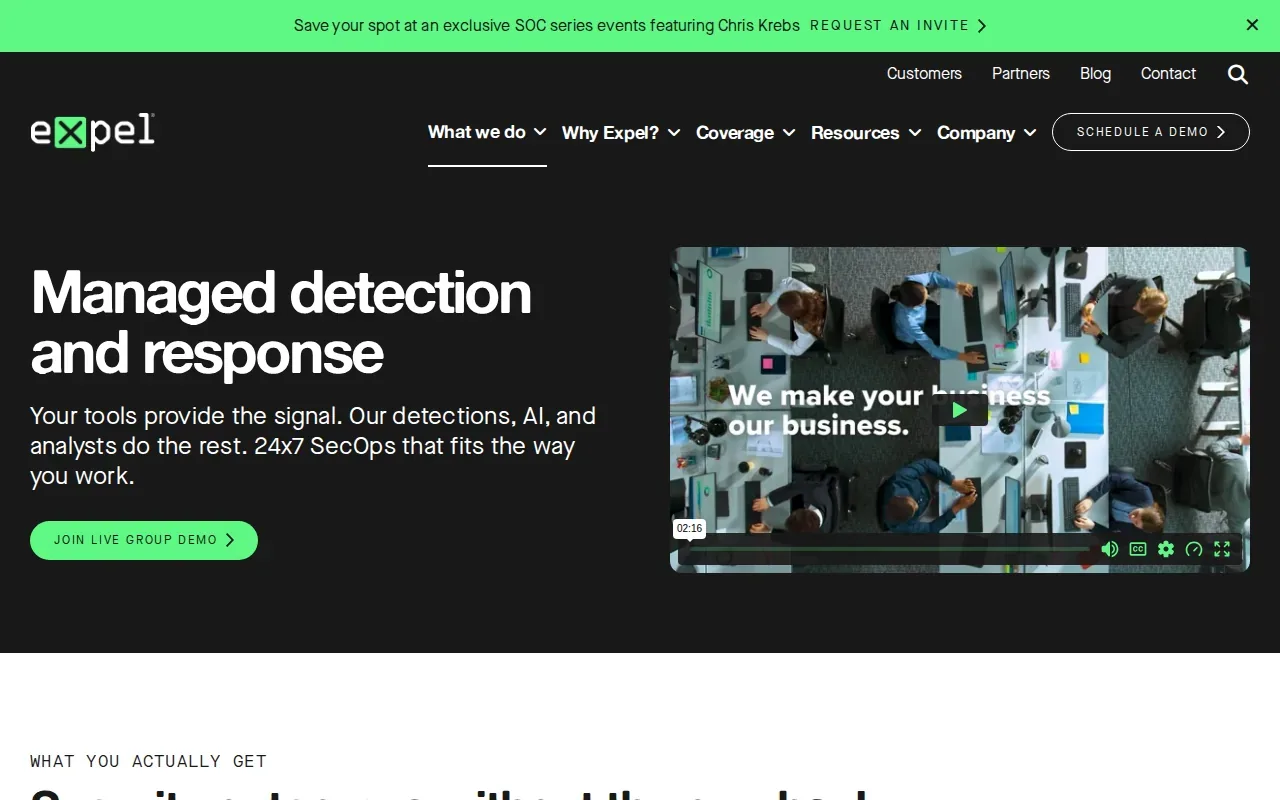Expand the Company menu
Image resolution: width=1280 pixels, height=800 pixels.
(x=987, y=133)
